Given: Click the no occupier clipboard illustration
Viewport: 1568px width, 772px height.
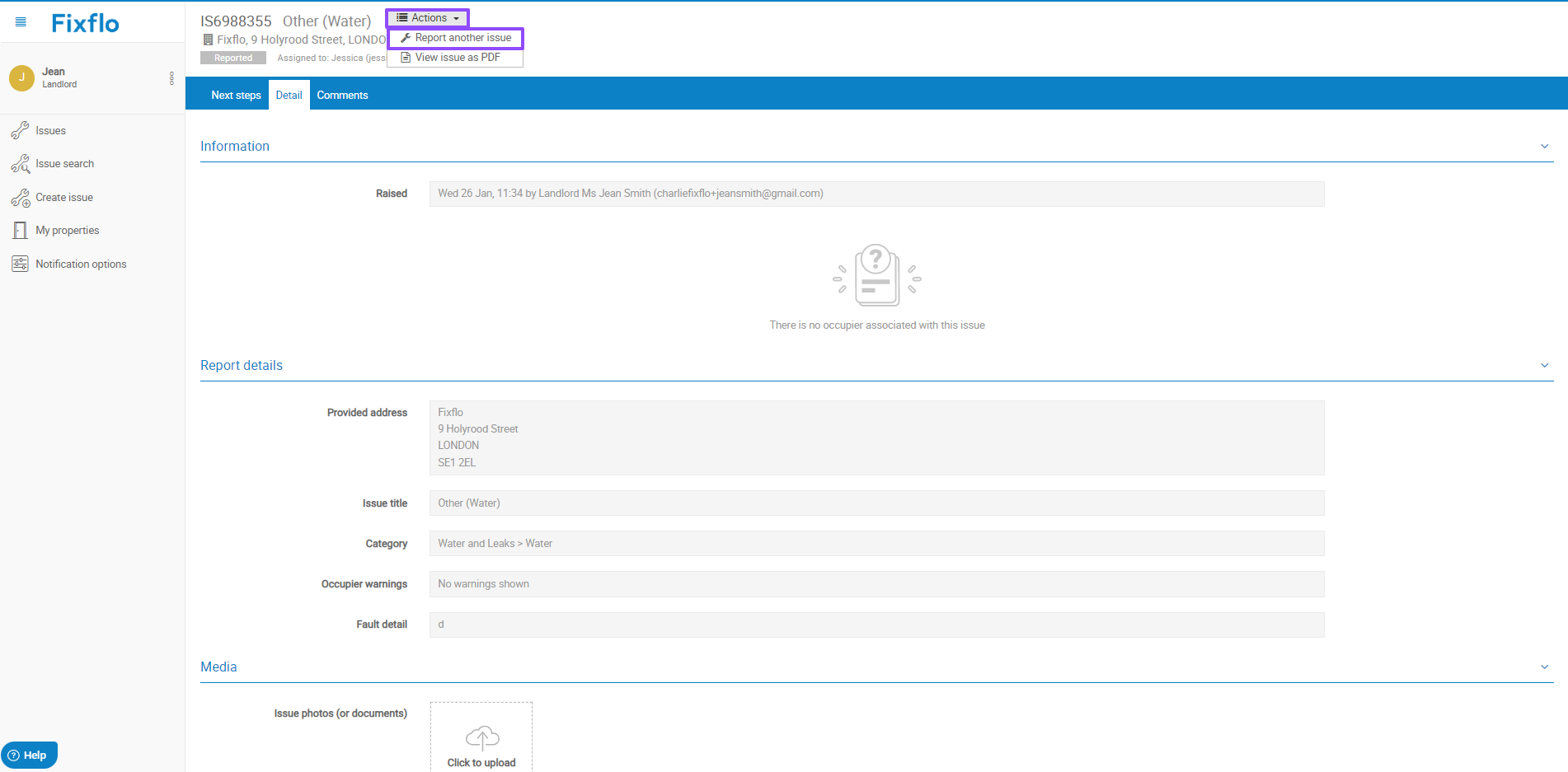Looking at the screenshot, I should pos(876,275).
